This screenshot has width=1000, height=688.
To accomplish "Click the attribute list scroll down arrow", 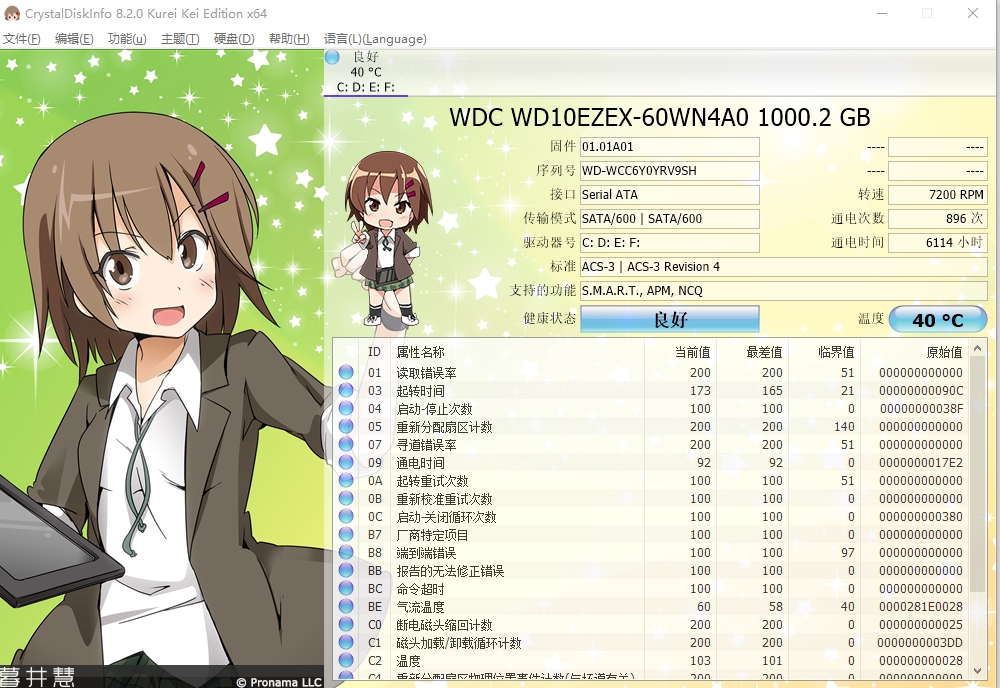I will (x=977, y=670).
